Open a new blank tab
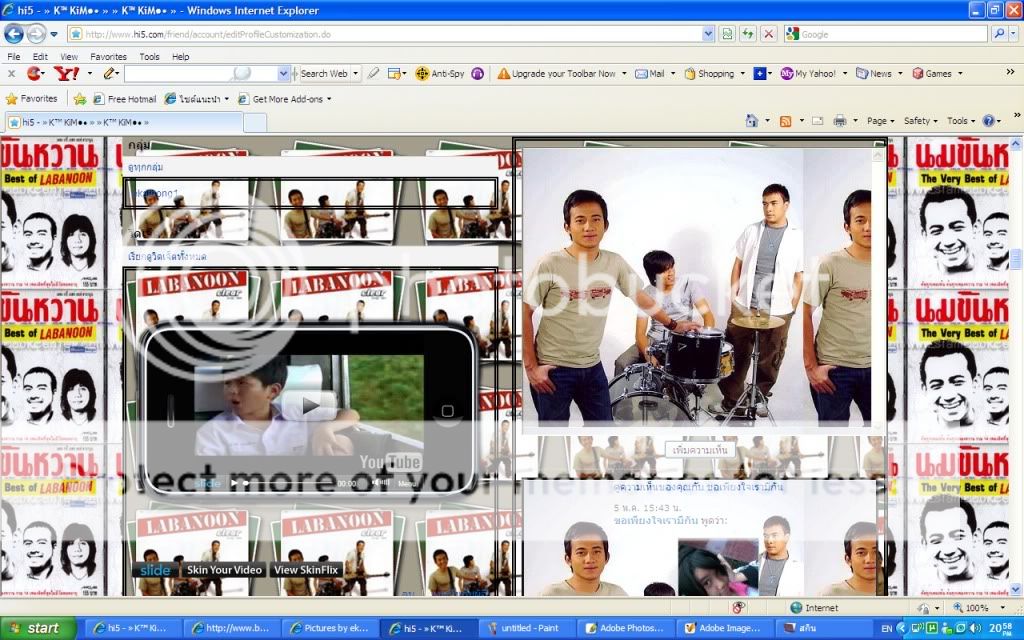This screenshot has width=1024, height=640. coord(255,122)
